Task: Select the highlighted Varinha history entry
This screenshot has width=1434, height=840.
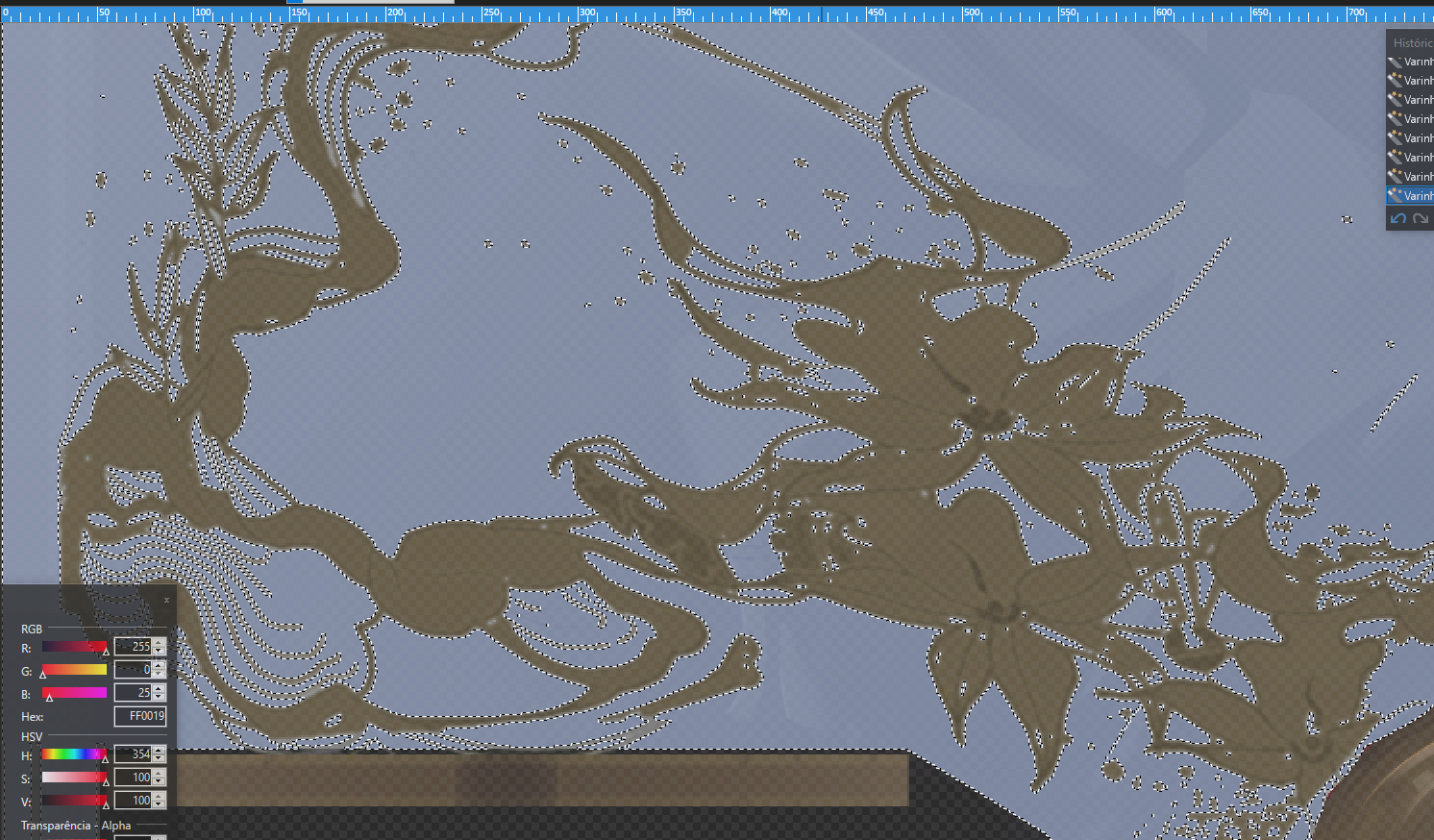Action: 1410,195
